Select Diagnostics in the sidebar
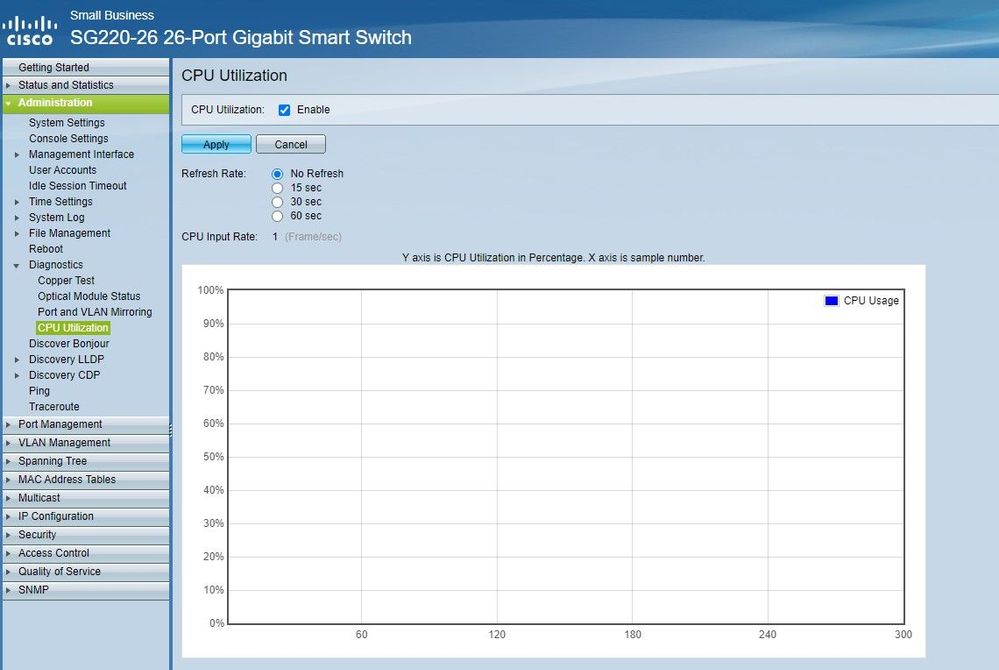The height and width of the screenshot is (670, 999). pyautogui.click(x=55, y=265)
